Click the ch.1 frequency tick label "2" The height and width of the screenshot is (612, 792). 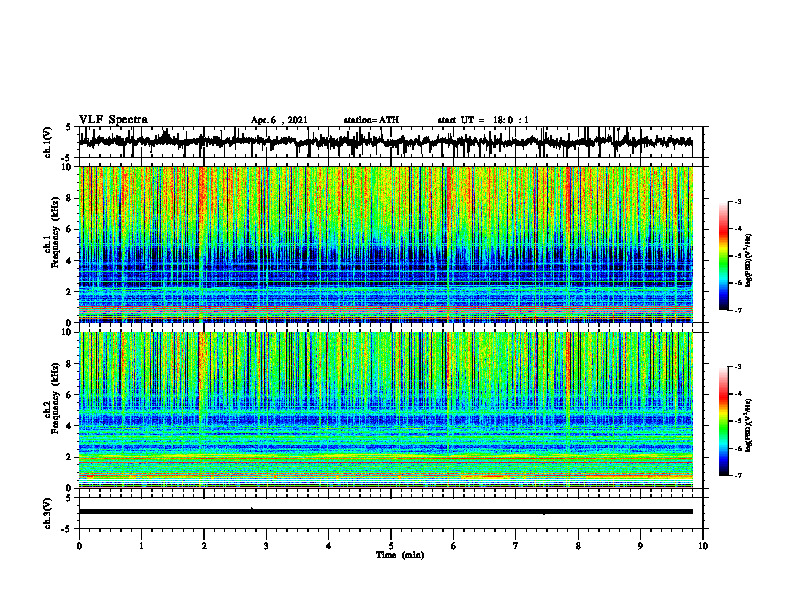[70, 292]
